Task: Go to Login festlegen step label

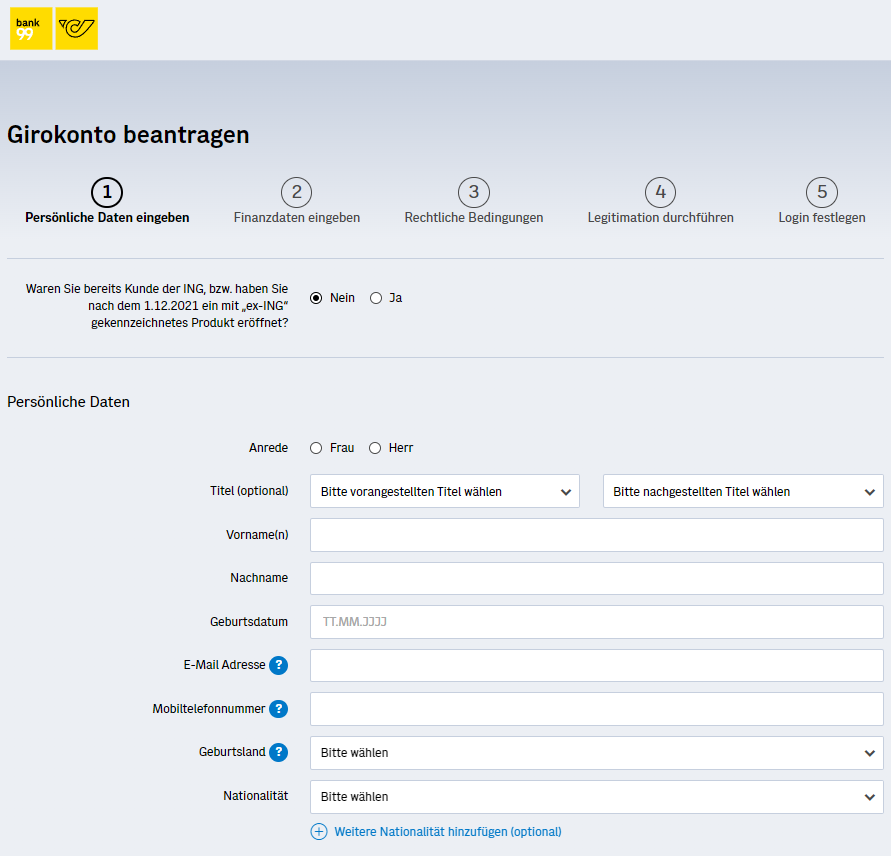Action: click(822, 218)
